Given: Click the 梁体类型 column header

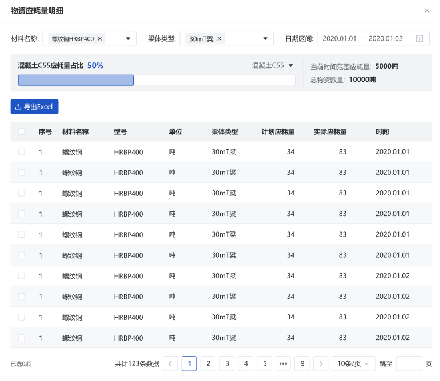Looking at the screenshot, I should [x=225, y=132].
